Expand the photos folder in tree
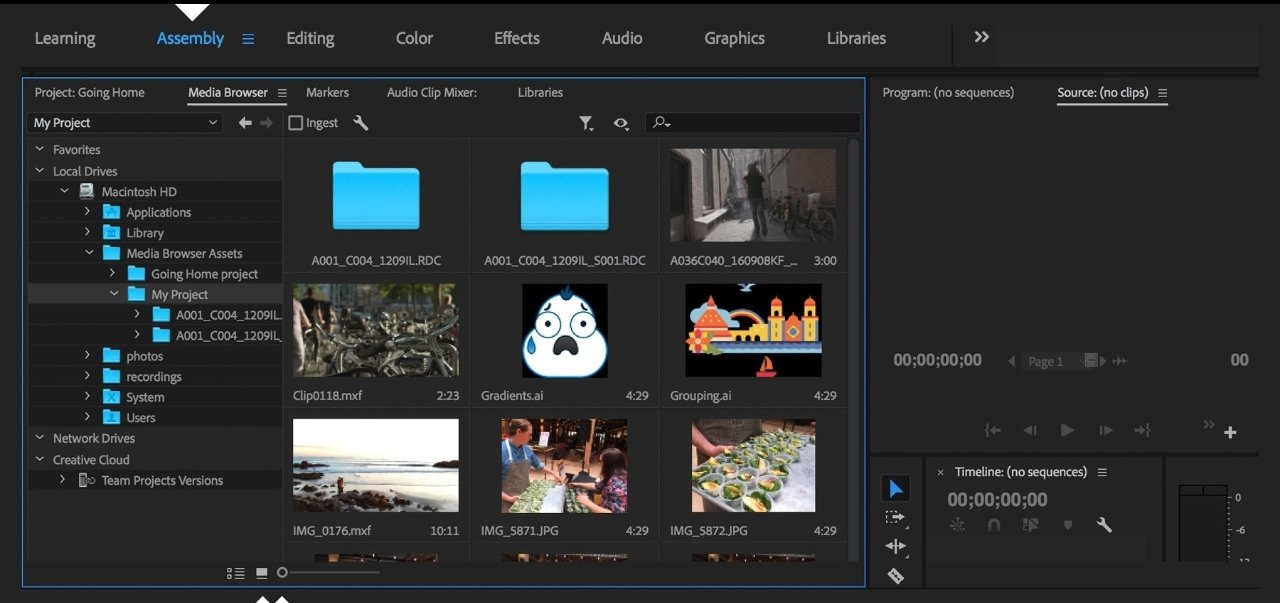The height and width of the screenshot is (603, 1280). pyautogui.click(x=88, y=356)
